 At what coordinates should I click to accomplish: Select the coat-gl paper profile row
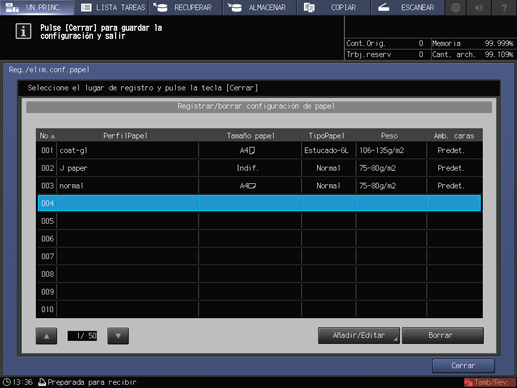(259, 150)
